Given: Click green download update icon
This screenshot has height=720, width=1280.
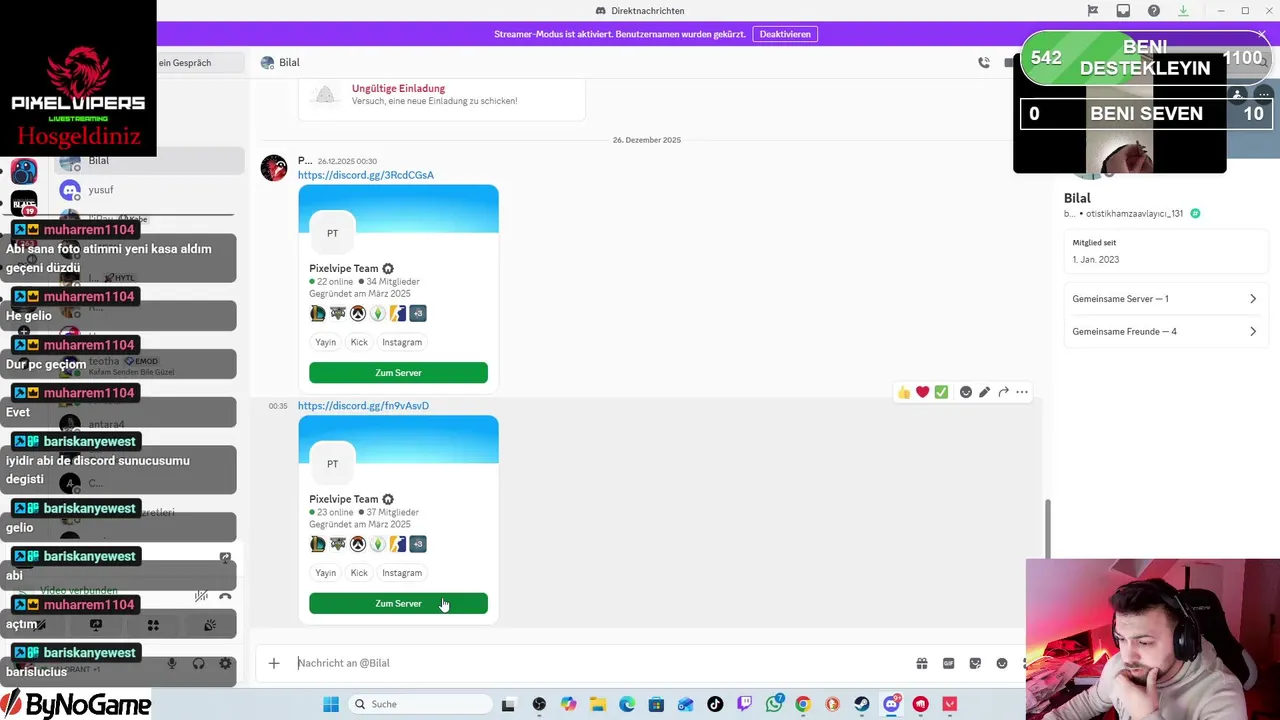Looking at the screenshot, I should click(1184, 11).
